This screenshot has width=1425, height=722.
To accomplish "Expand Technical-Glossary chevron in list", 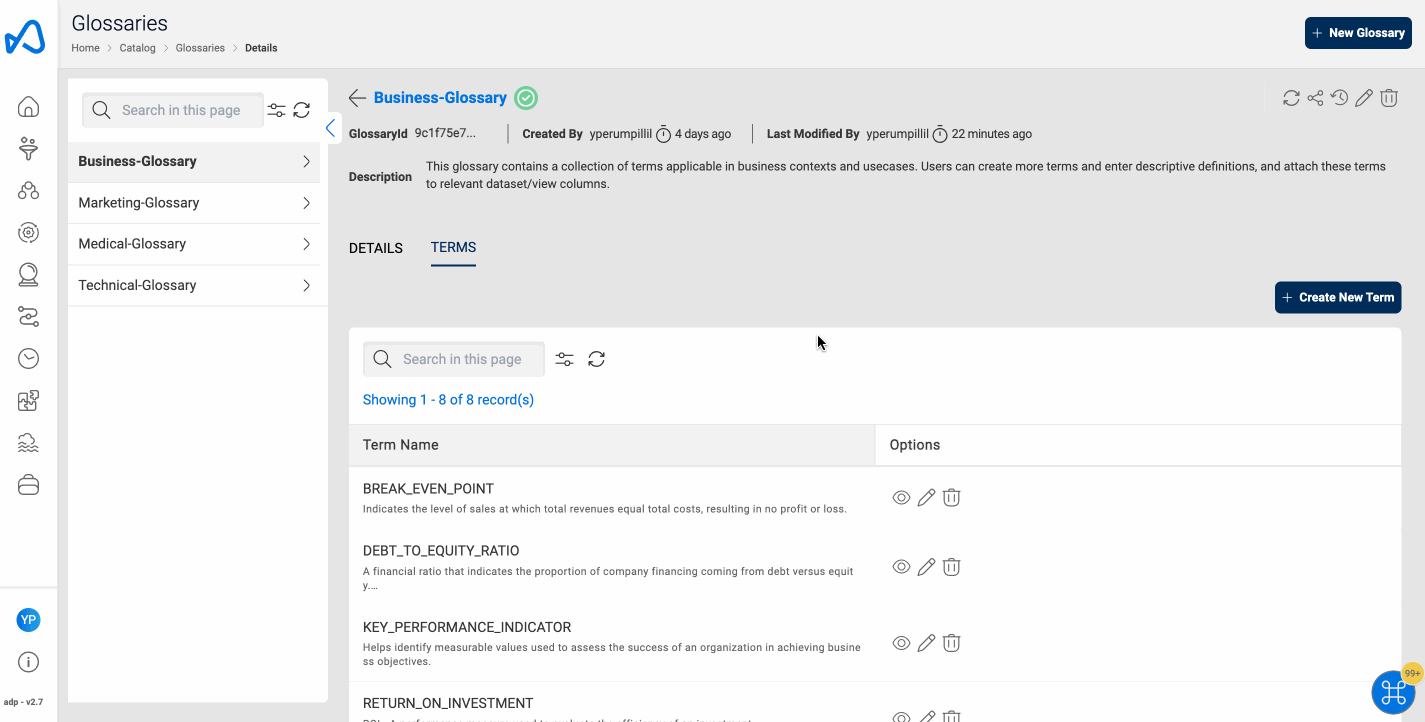I will pos(306,286).
